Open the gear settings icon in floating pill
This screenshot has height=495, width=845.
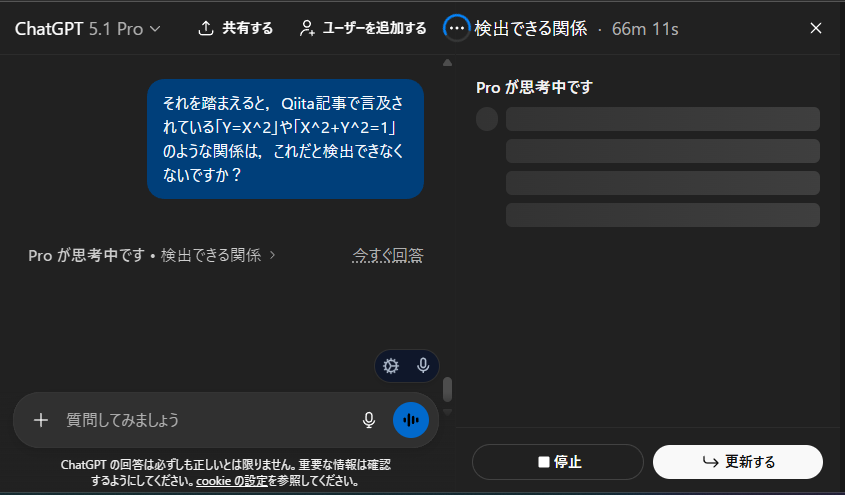coord(391,366)
